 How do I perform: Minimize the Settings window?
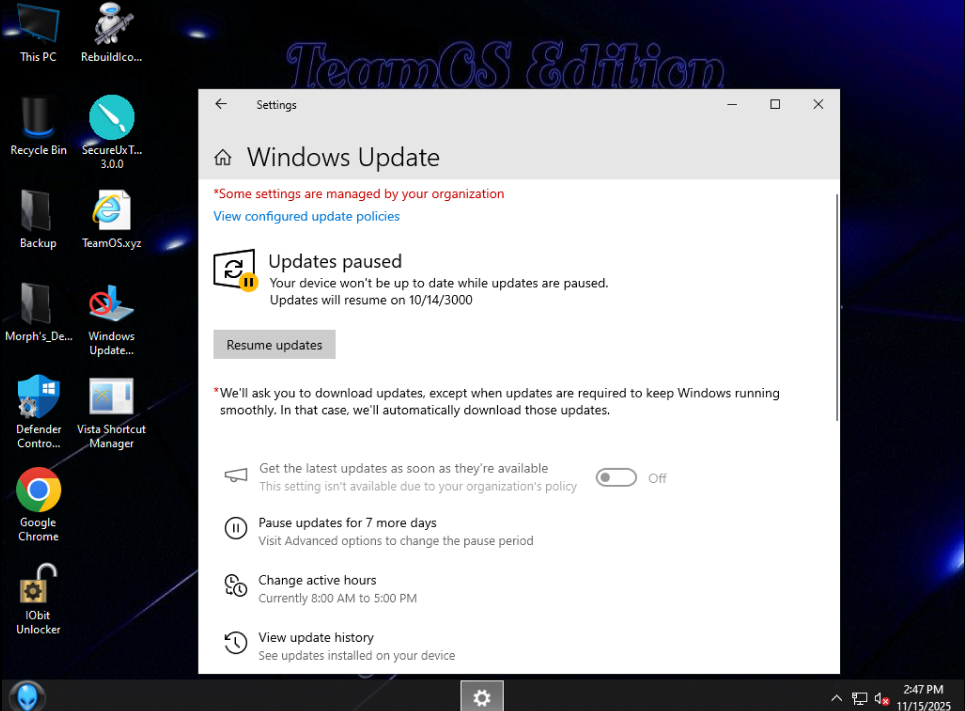732,104
